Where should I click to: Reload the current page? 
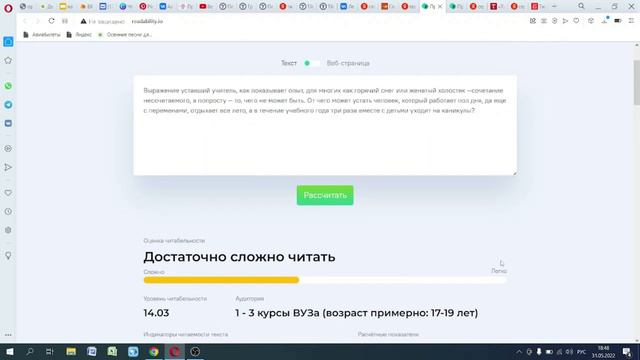coord(51,21)
